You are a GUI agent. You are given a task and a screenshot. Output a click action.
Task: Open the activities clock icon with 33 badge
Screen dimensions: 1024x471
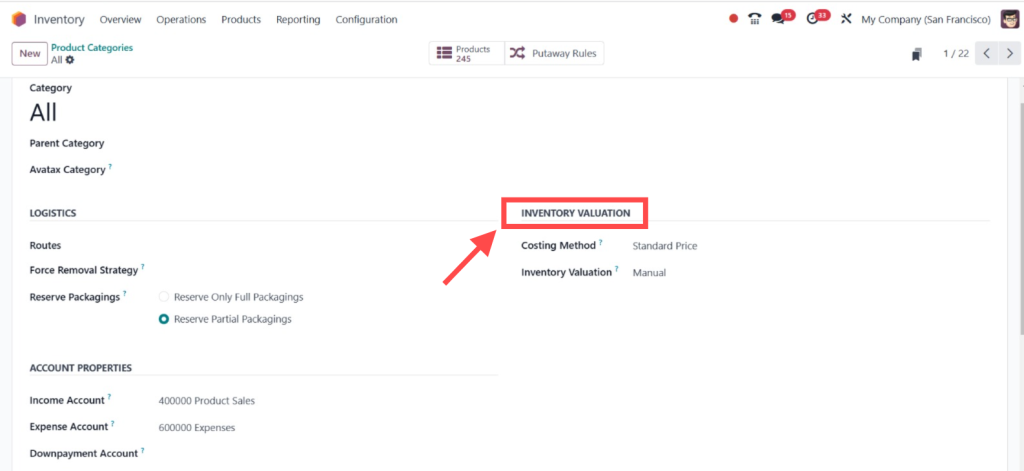click(x=812, y=19)
